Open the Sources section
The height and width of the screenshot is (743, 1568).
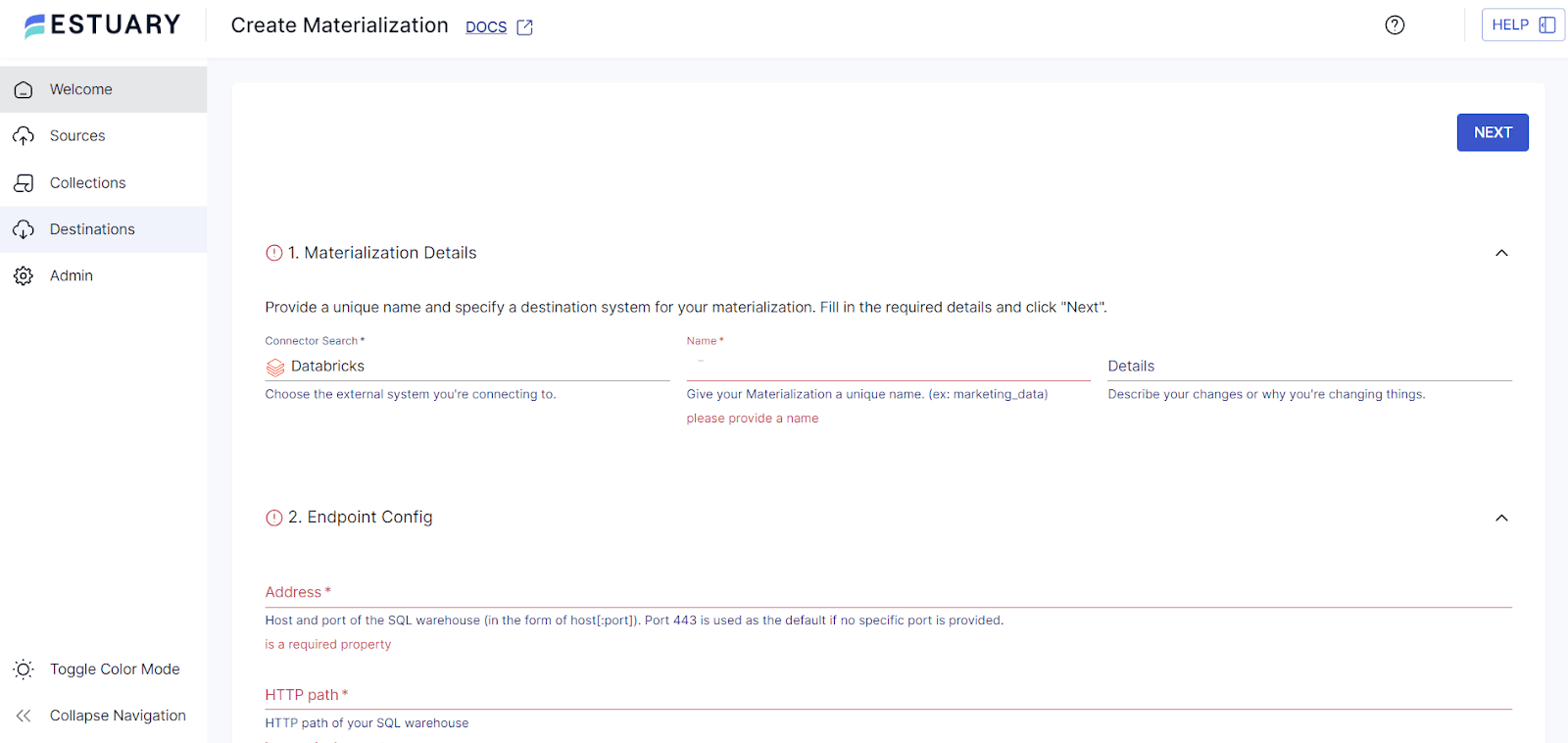click(x=104, y=135)
